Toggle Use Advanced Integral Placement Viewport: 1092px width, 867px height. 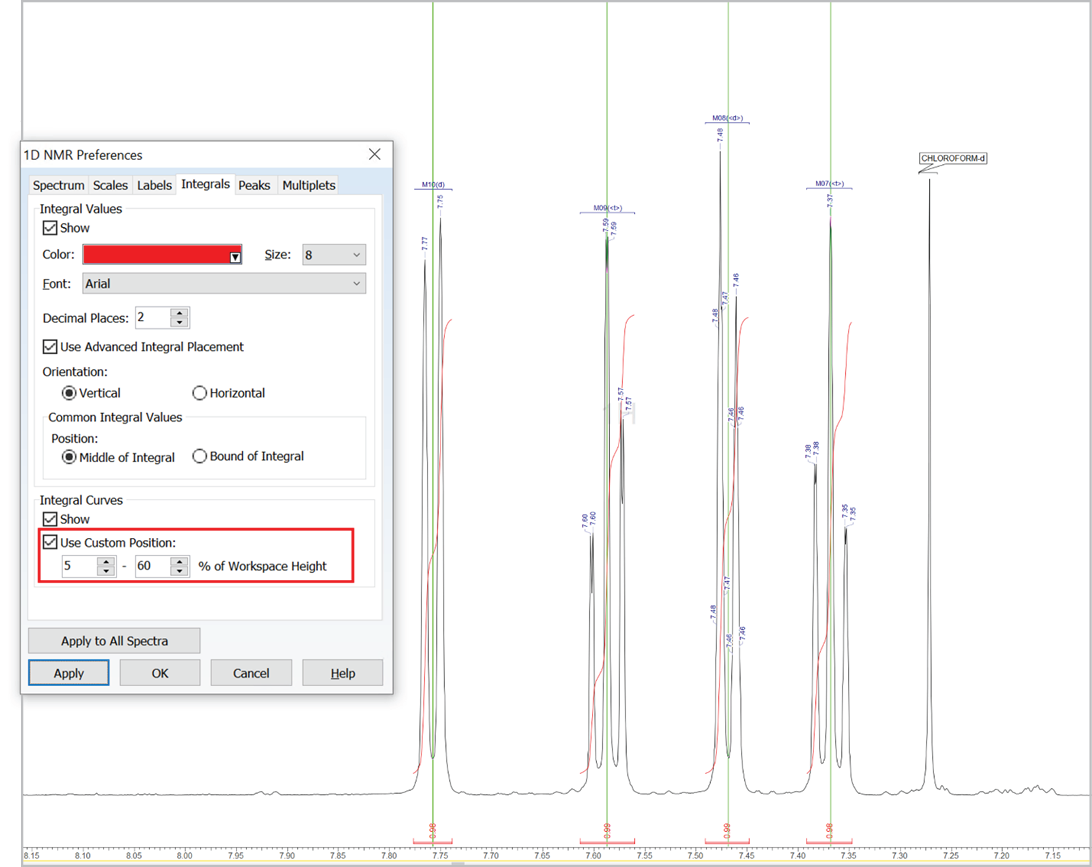coord(49,346)
